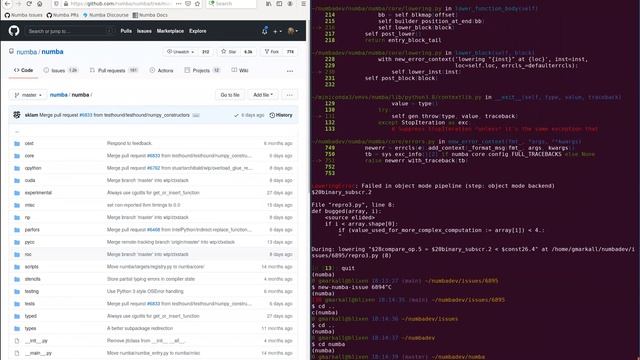Open the Numba PRs bookmark
Image resolution: width=640 pixels, height=360 pixels.
tap(62, 15)
